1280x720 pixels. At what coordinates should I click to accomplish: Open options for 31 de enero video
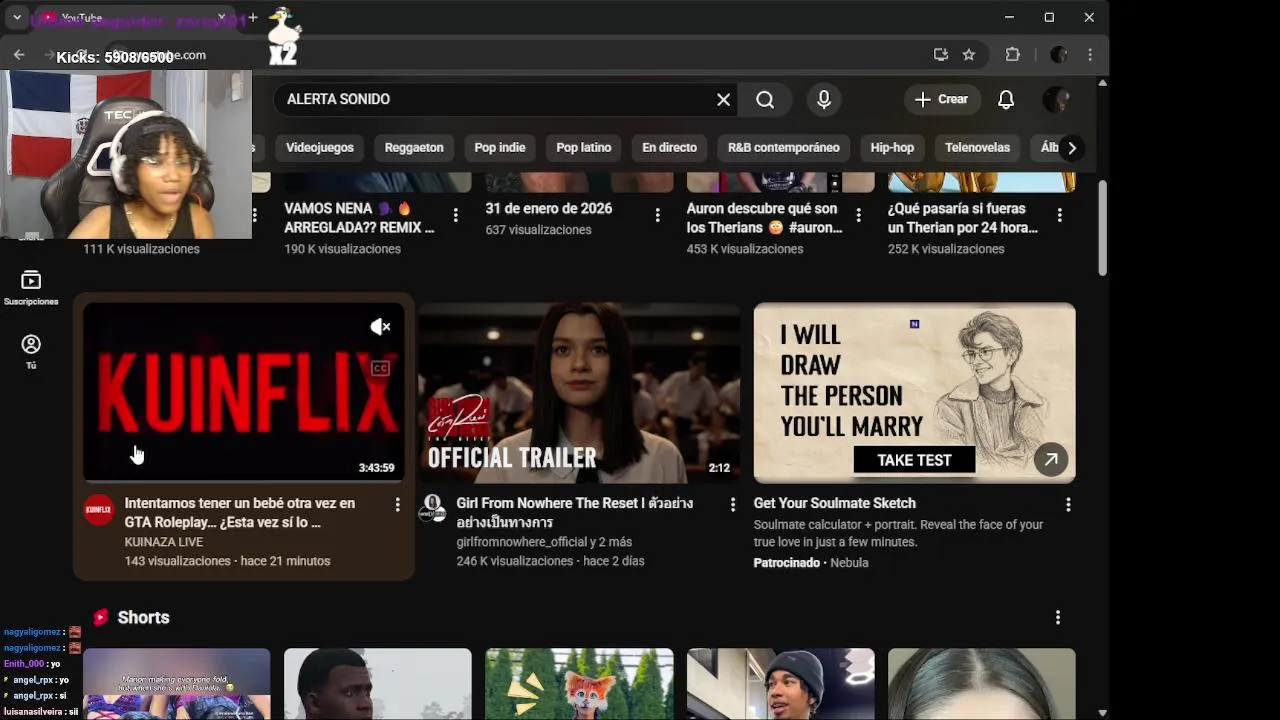[657, 215]
